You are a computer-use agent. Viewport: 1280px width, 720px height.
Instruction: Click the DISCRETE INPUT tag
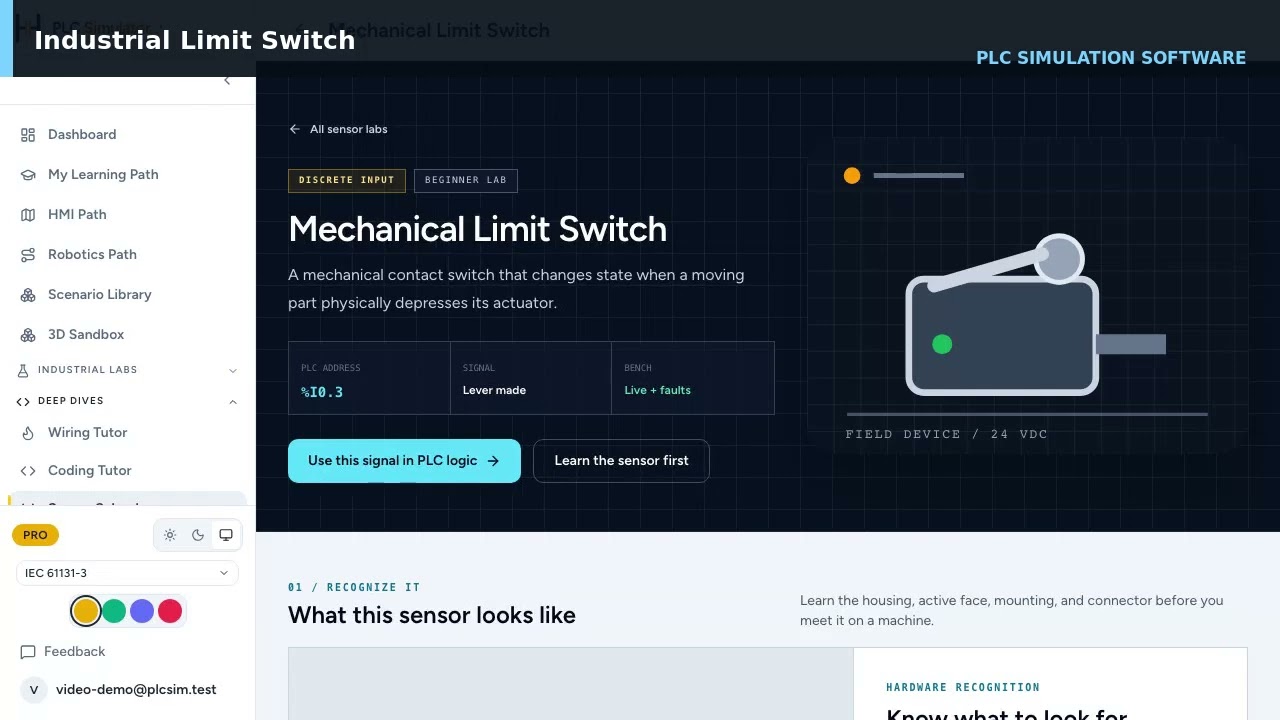coord(347,180)
